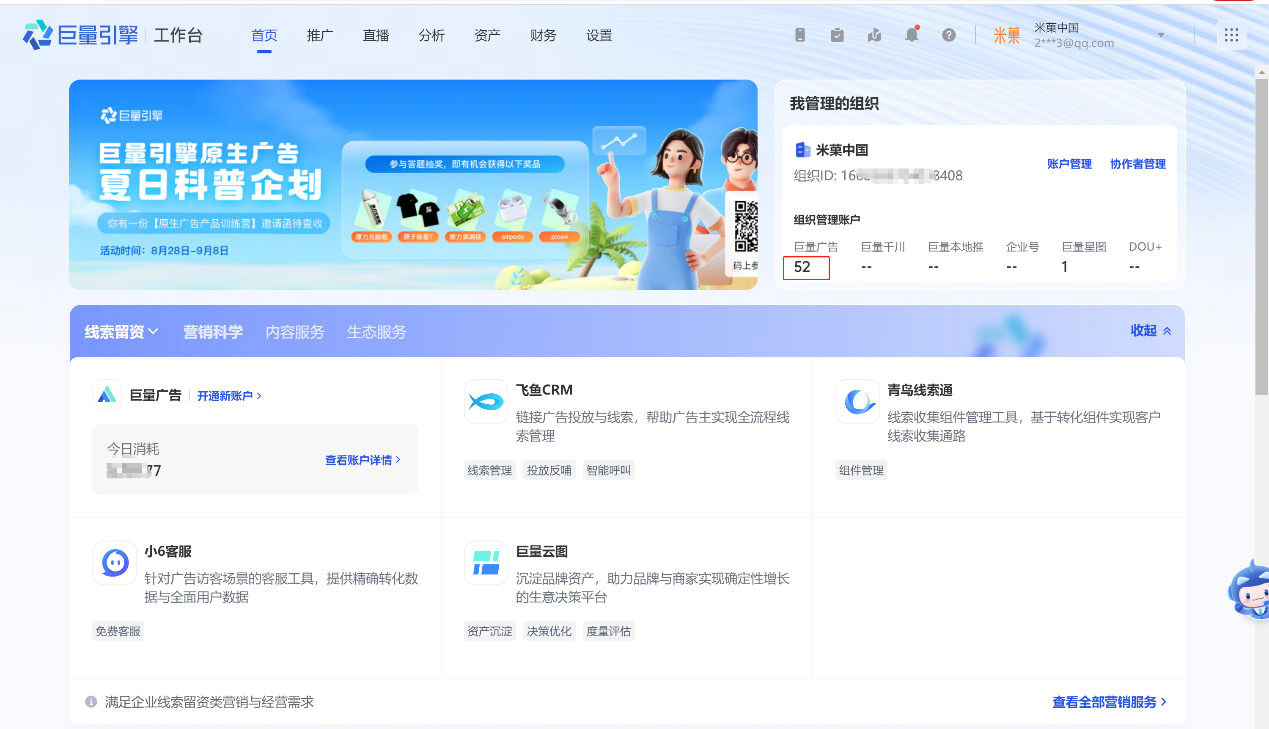Viewport: 1269px width, 729px height.
Task: Click the 米莱中国 organization name
Action: click(x=842, y=150)
